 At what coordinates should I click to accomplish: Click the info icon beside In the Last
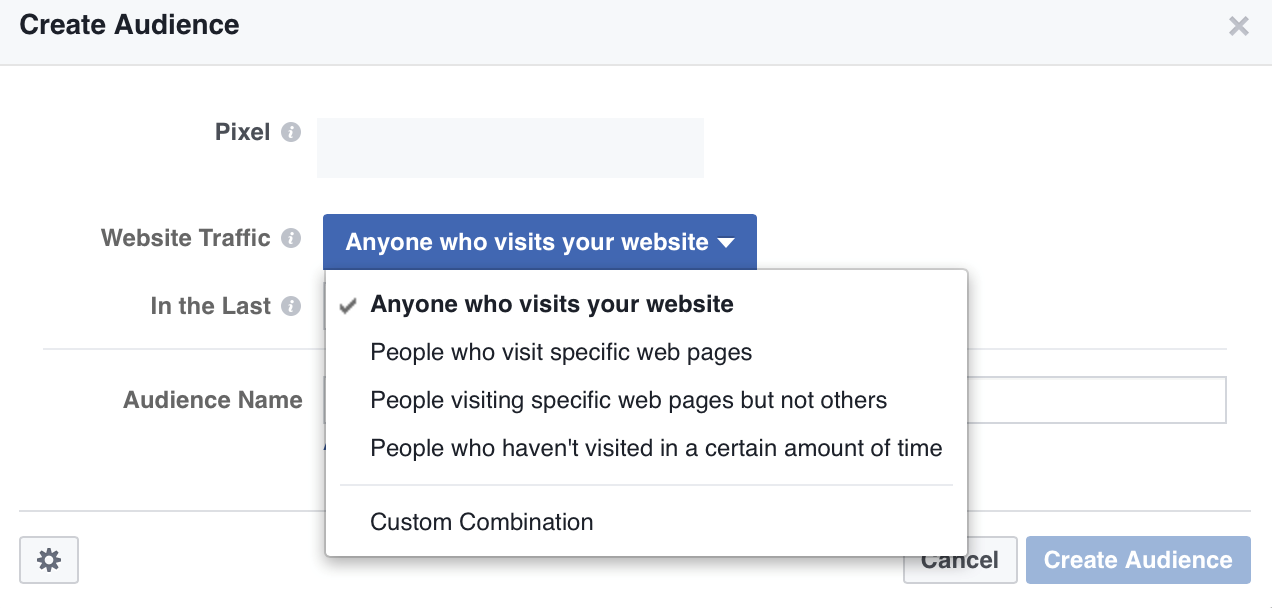point(291,307)
